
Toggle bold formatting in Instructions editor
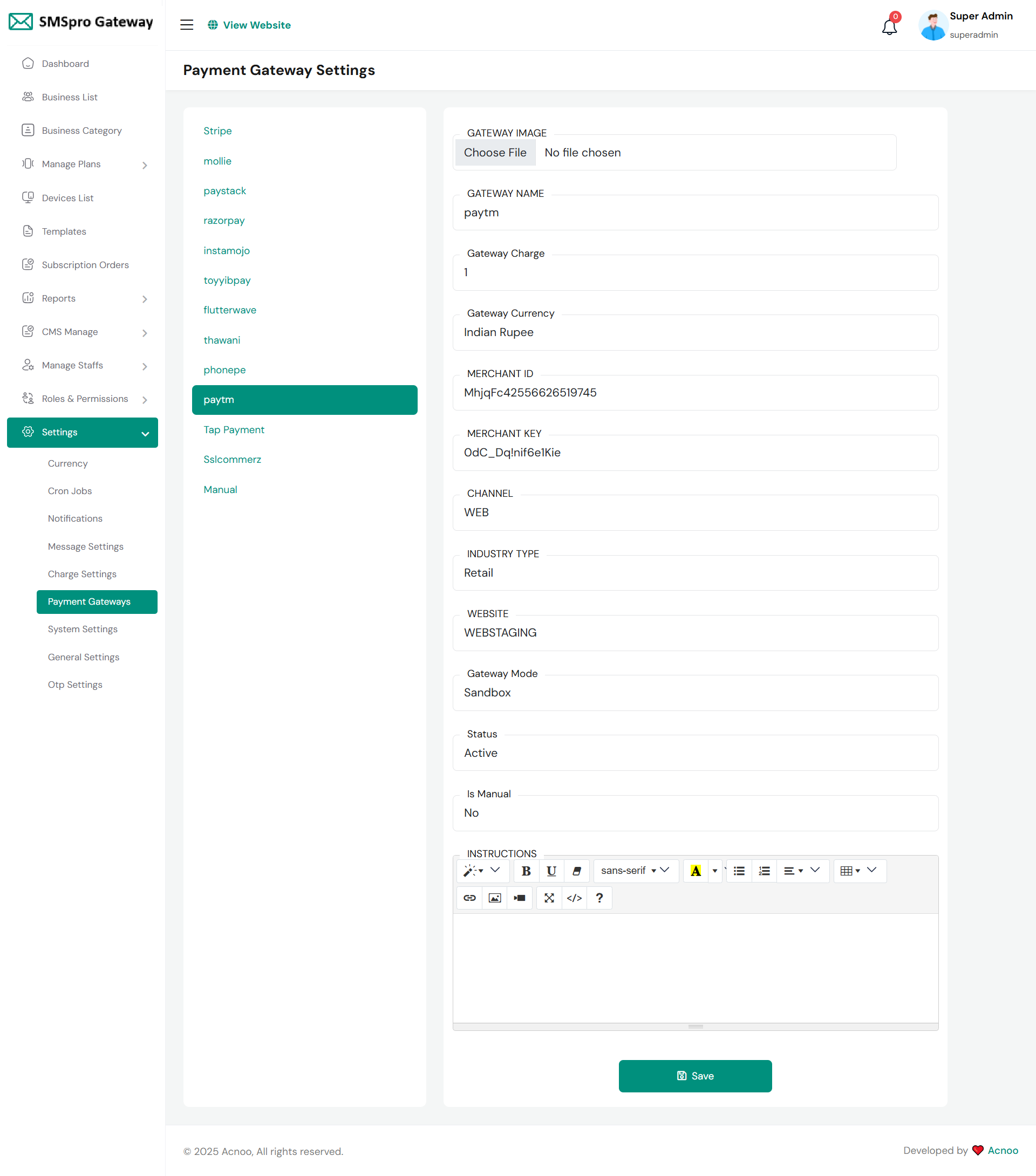tap(526, 871)
